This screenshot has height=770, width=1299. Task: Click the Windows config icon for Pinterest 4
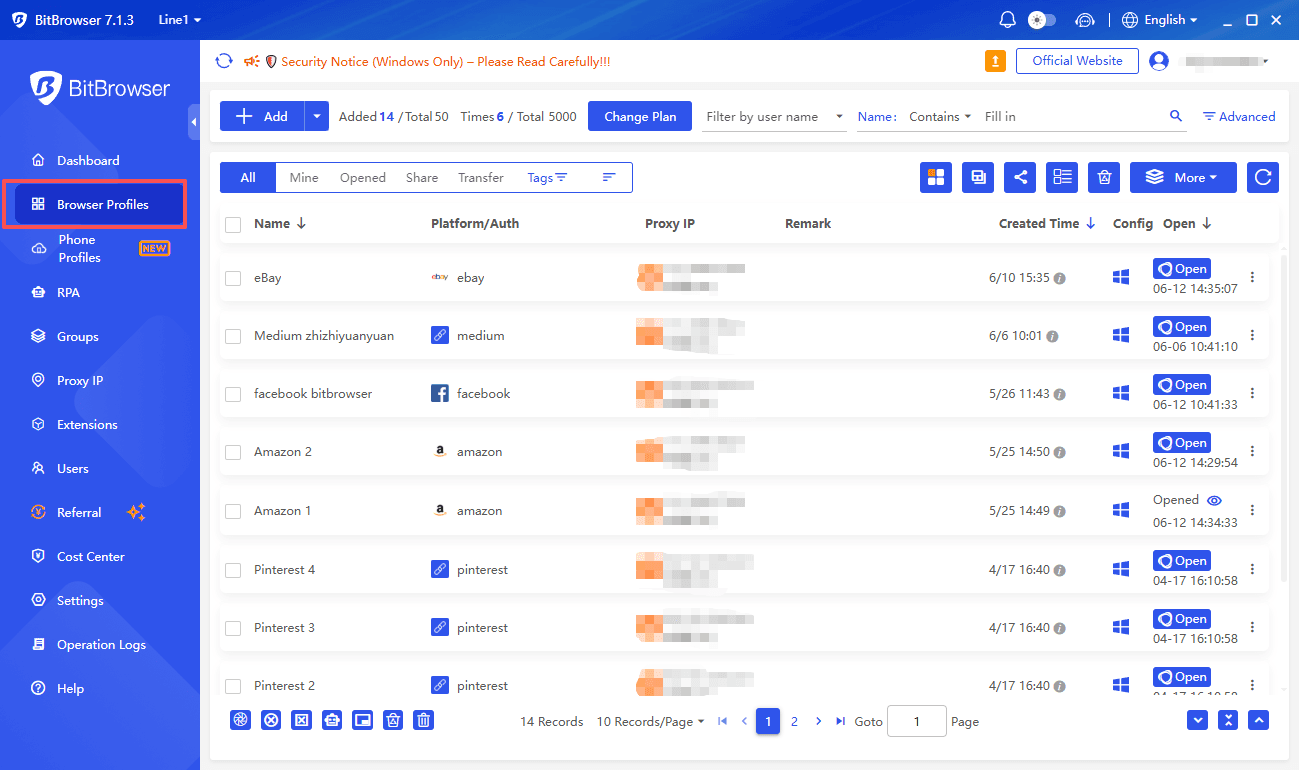click(x=1121, y=569)
